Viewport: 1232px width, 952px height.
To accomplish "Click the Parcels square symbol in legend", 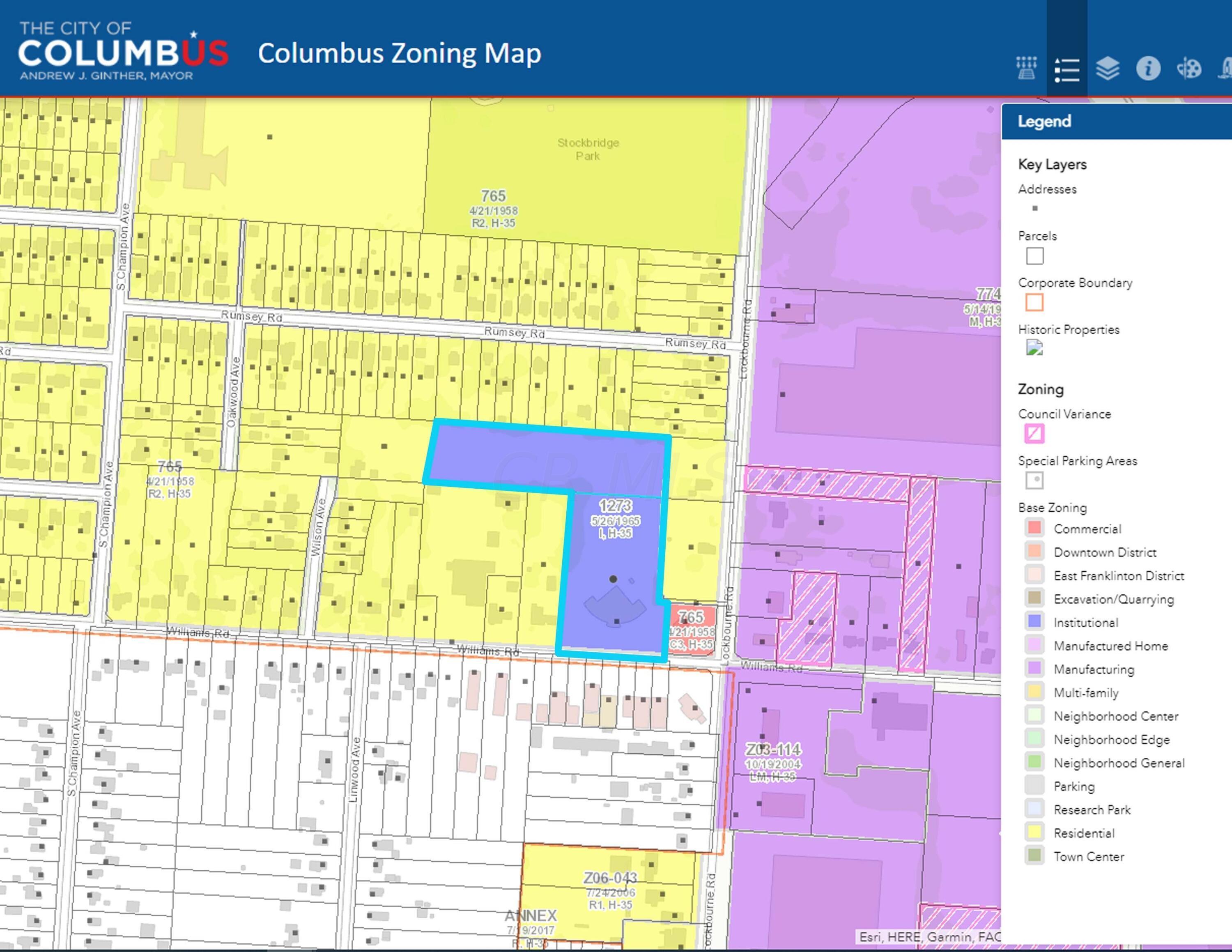I will pyautogui.click(x=1034, y=256).
